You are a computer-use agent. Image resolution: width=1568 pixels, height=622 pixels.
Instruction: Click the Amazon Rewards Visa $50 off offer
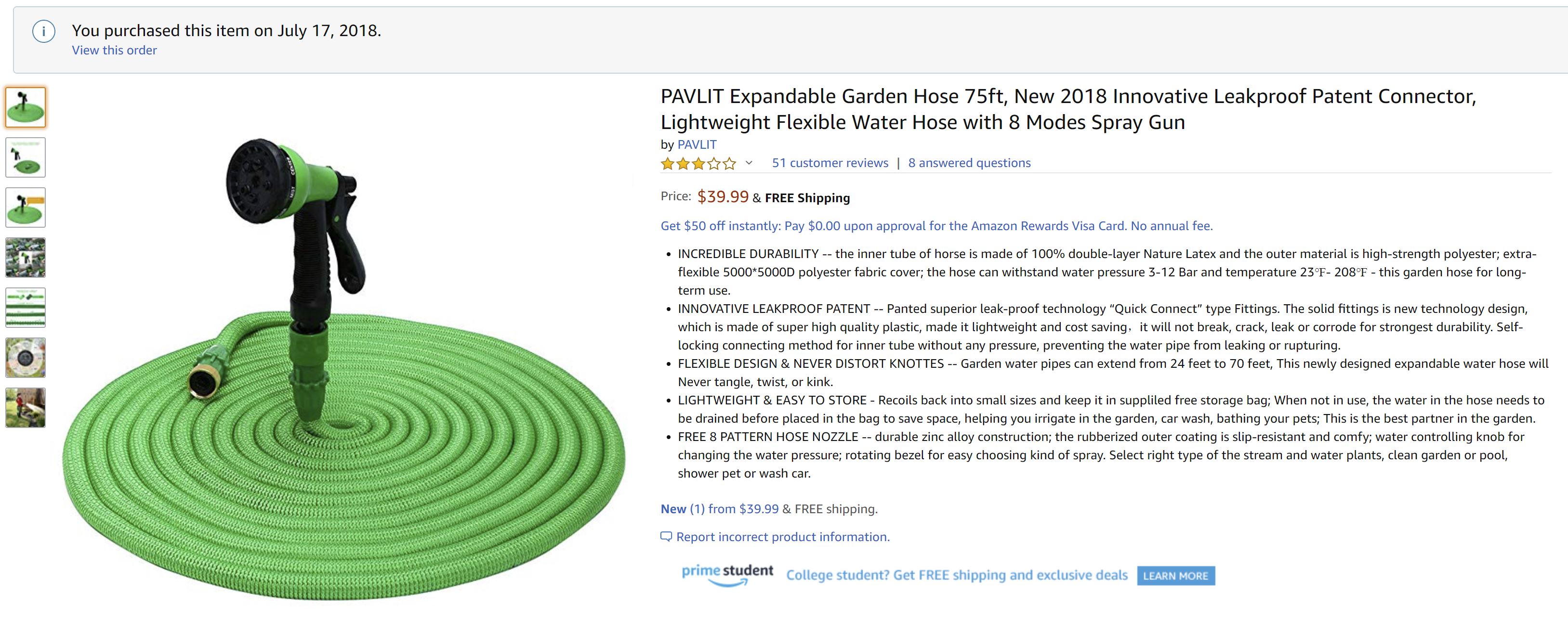click(x=936, y=226)
